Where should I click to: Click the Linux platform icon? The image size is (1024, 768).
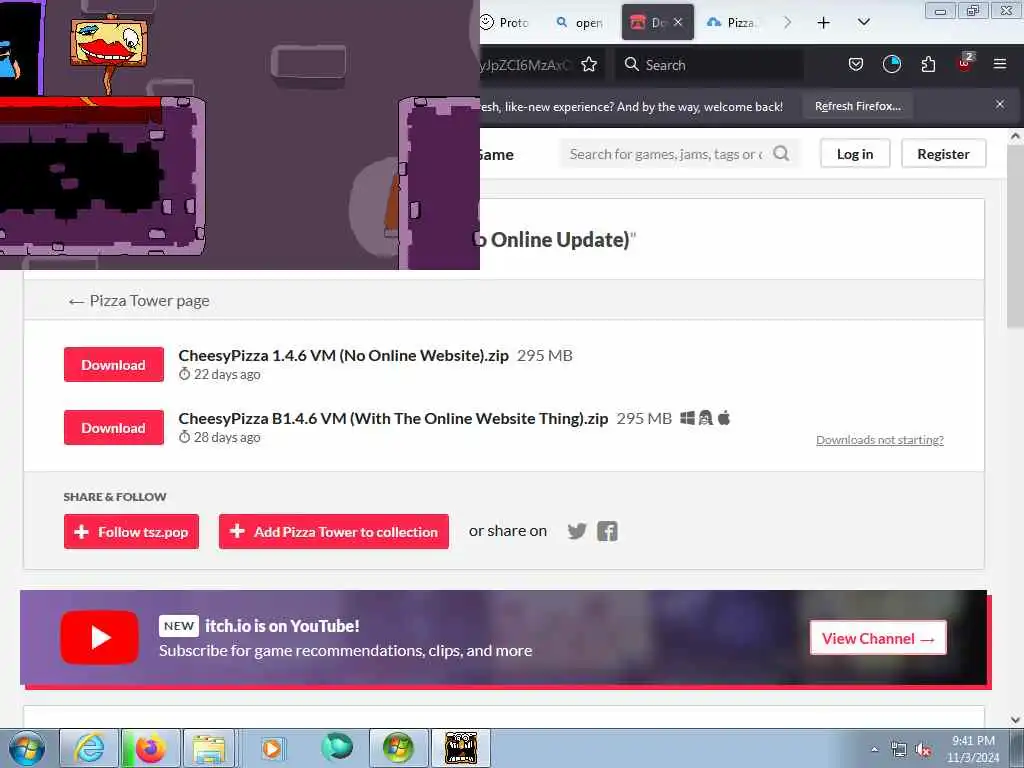click(x=705, y=418)
